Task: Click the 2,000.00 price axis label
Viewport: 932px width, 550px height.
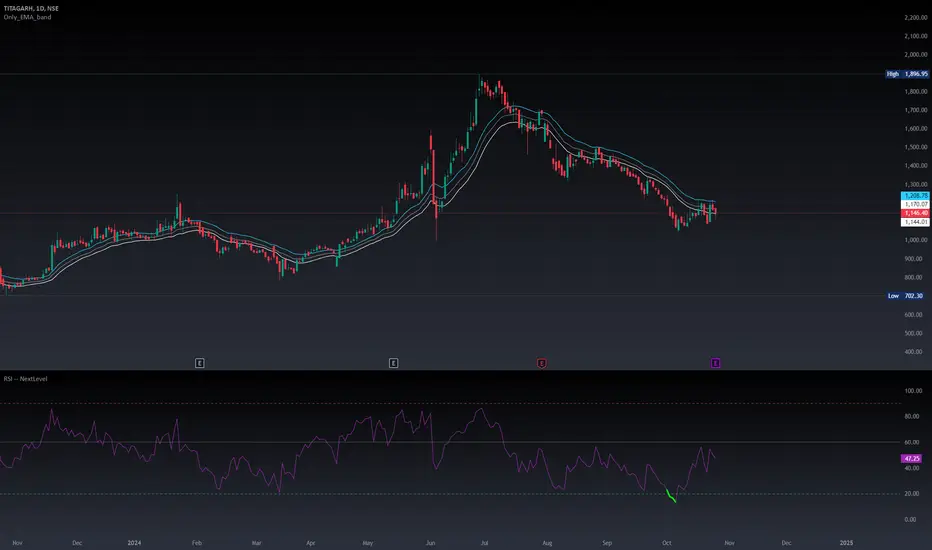Action: pos(916,55)
